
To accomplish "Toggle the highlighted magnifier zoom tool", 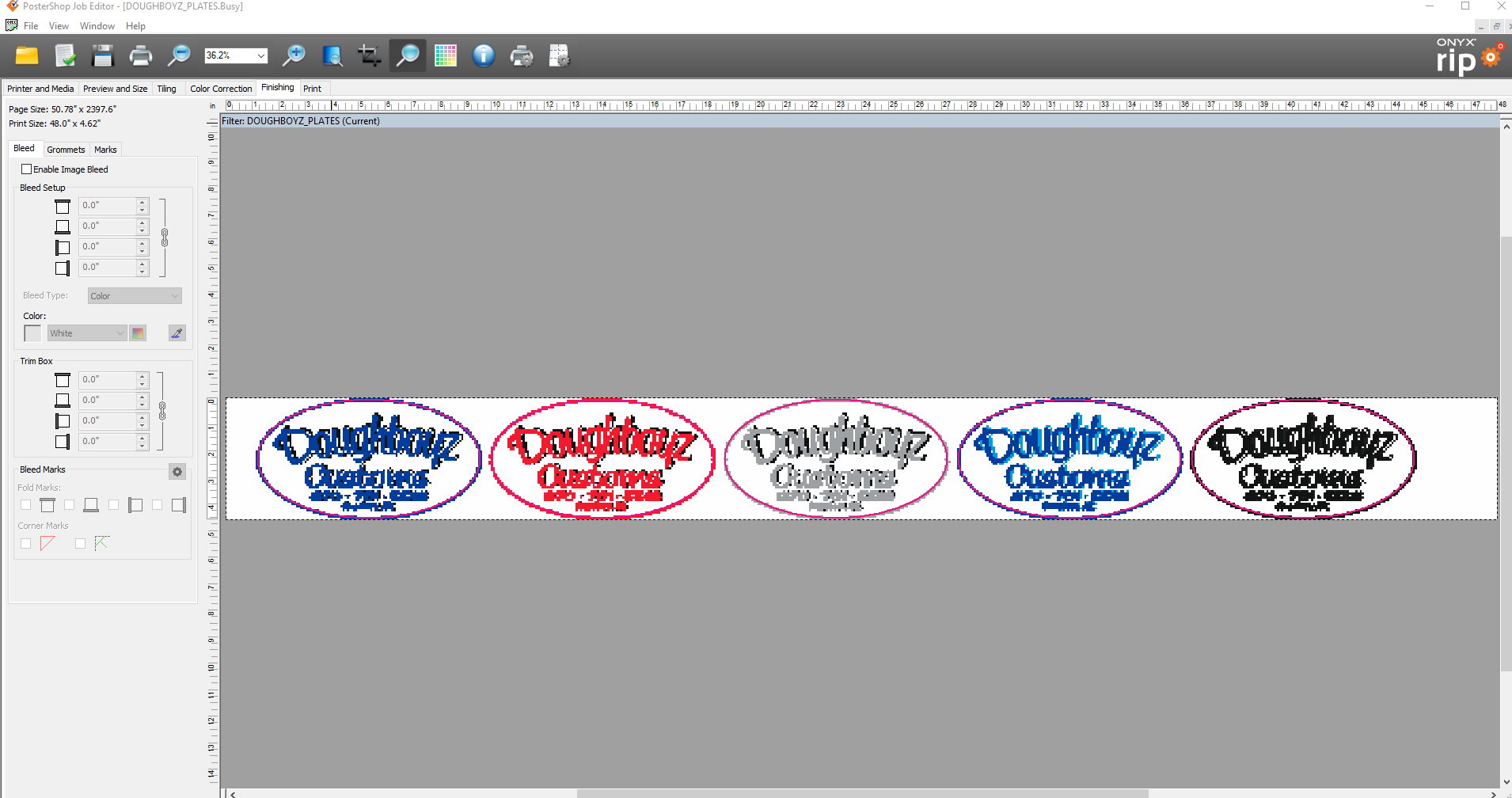I will 408,55.
